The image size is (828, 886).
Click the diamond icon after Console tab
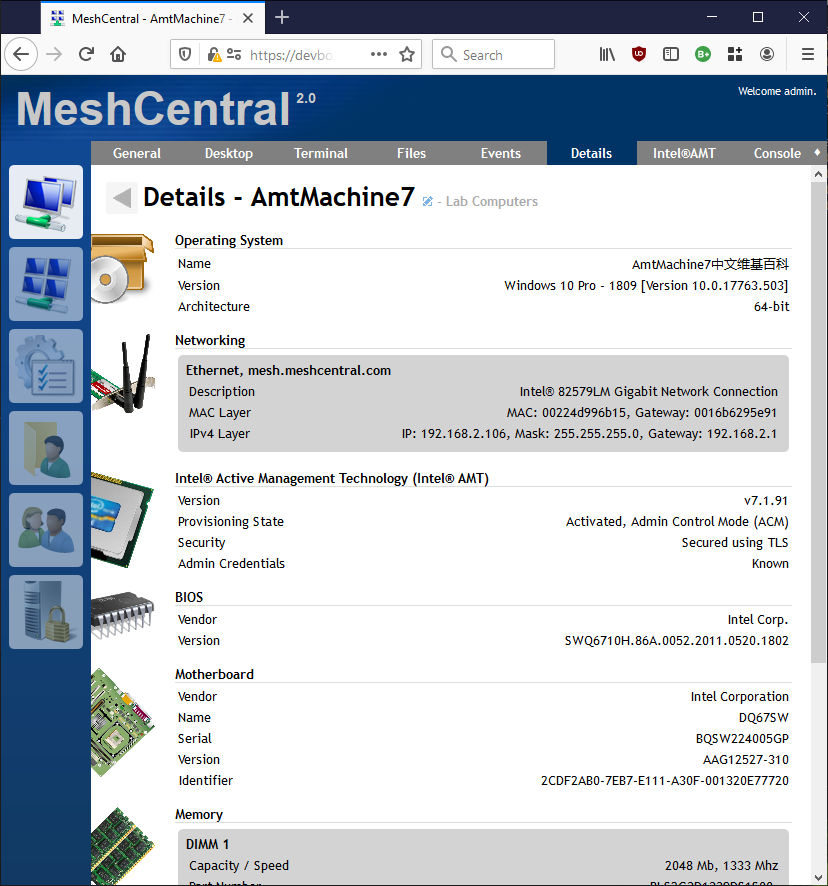click(817, 152)
